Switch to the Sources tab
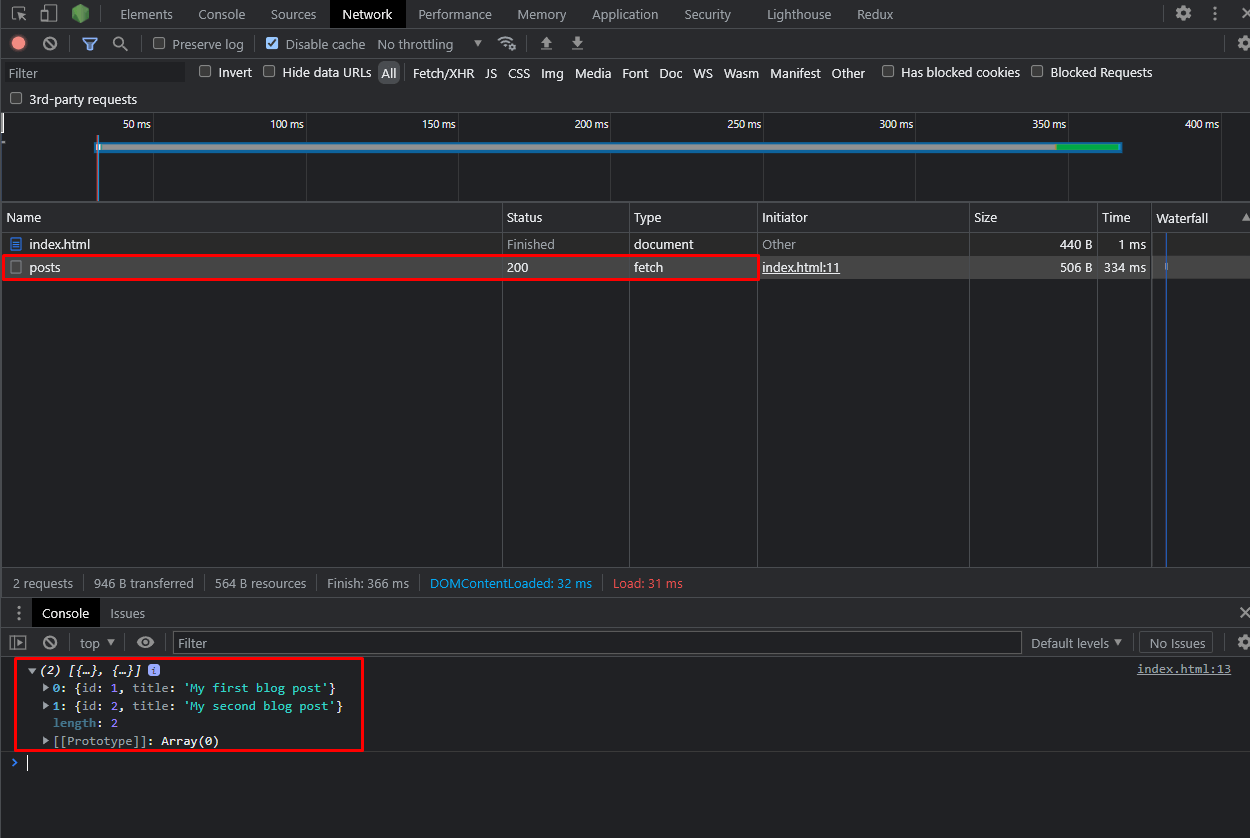The height and width of the screenshot is (838, 1250). click(293, 14)
